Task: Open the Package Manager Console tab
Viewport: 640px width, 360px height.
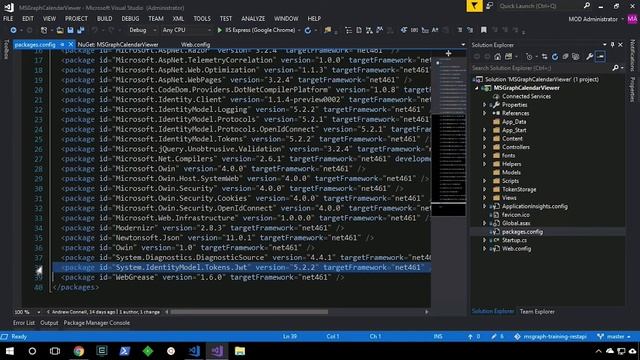Action: tap(97, 323)
